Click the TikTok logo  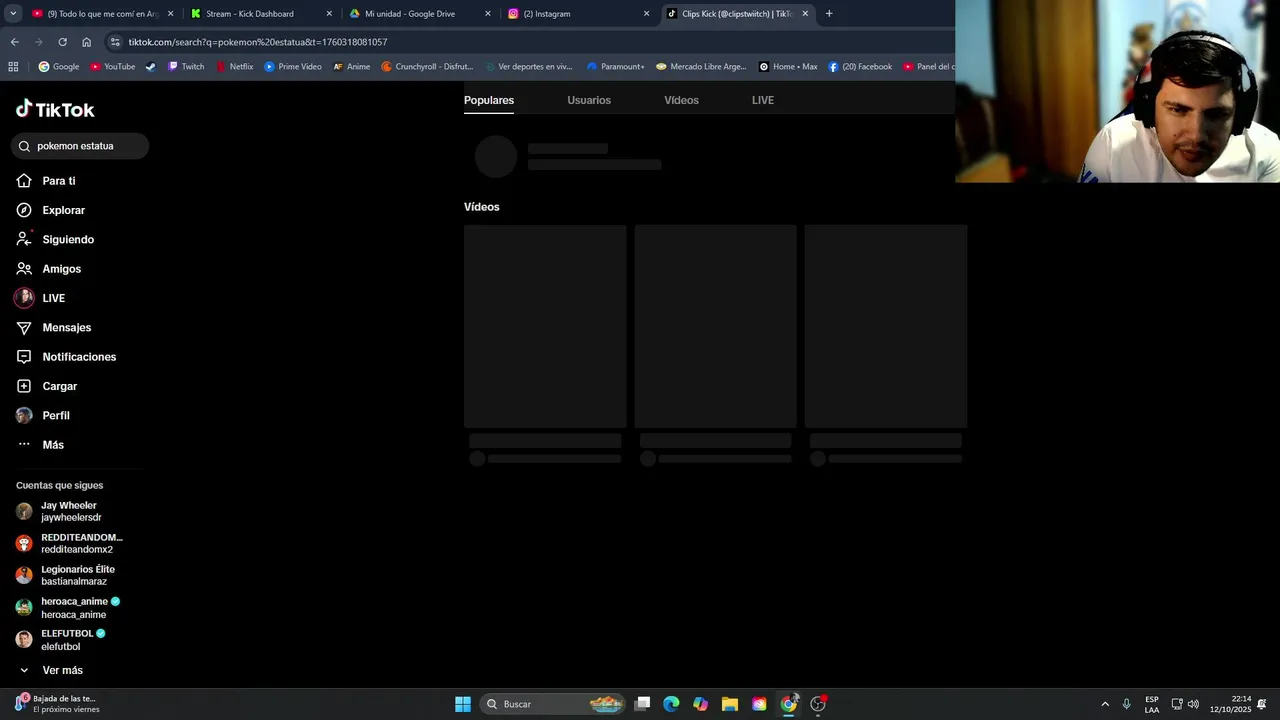click(55, 109)
